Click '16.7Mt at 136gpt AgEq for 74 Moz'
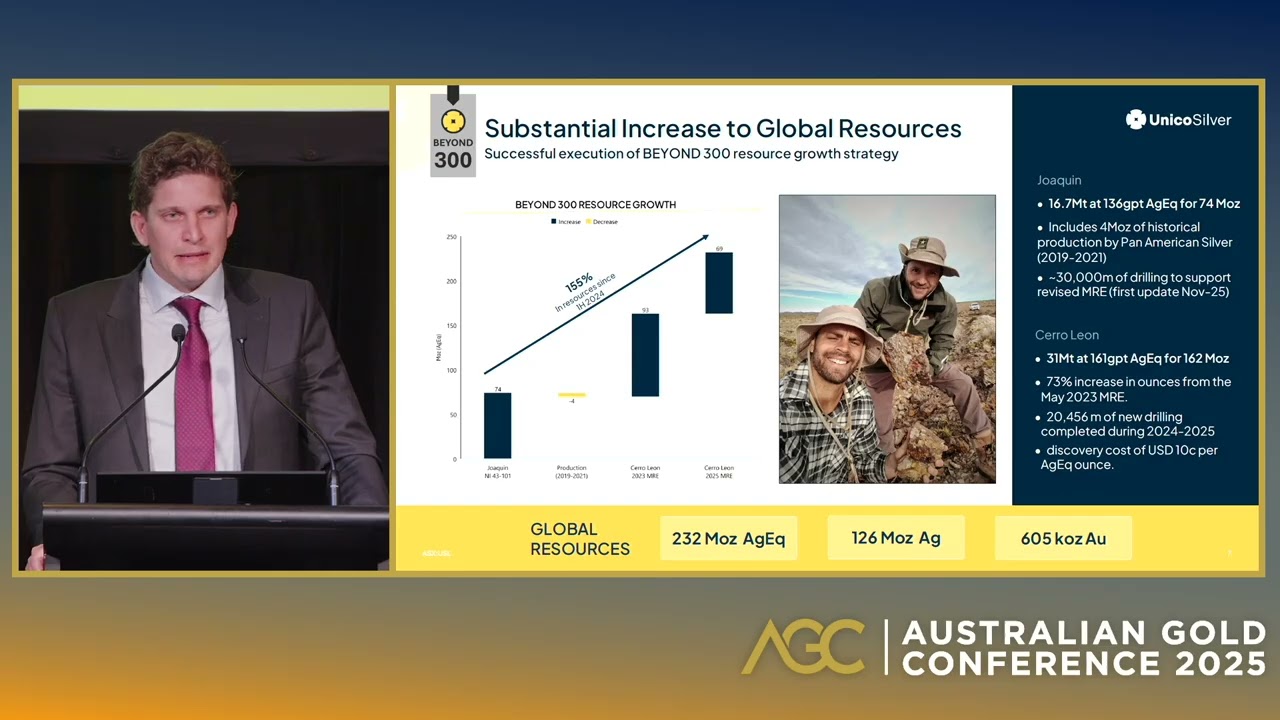 click(x=1144, y=204)
